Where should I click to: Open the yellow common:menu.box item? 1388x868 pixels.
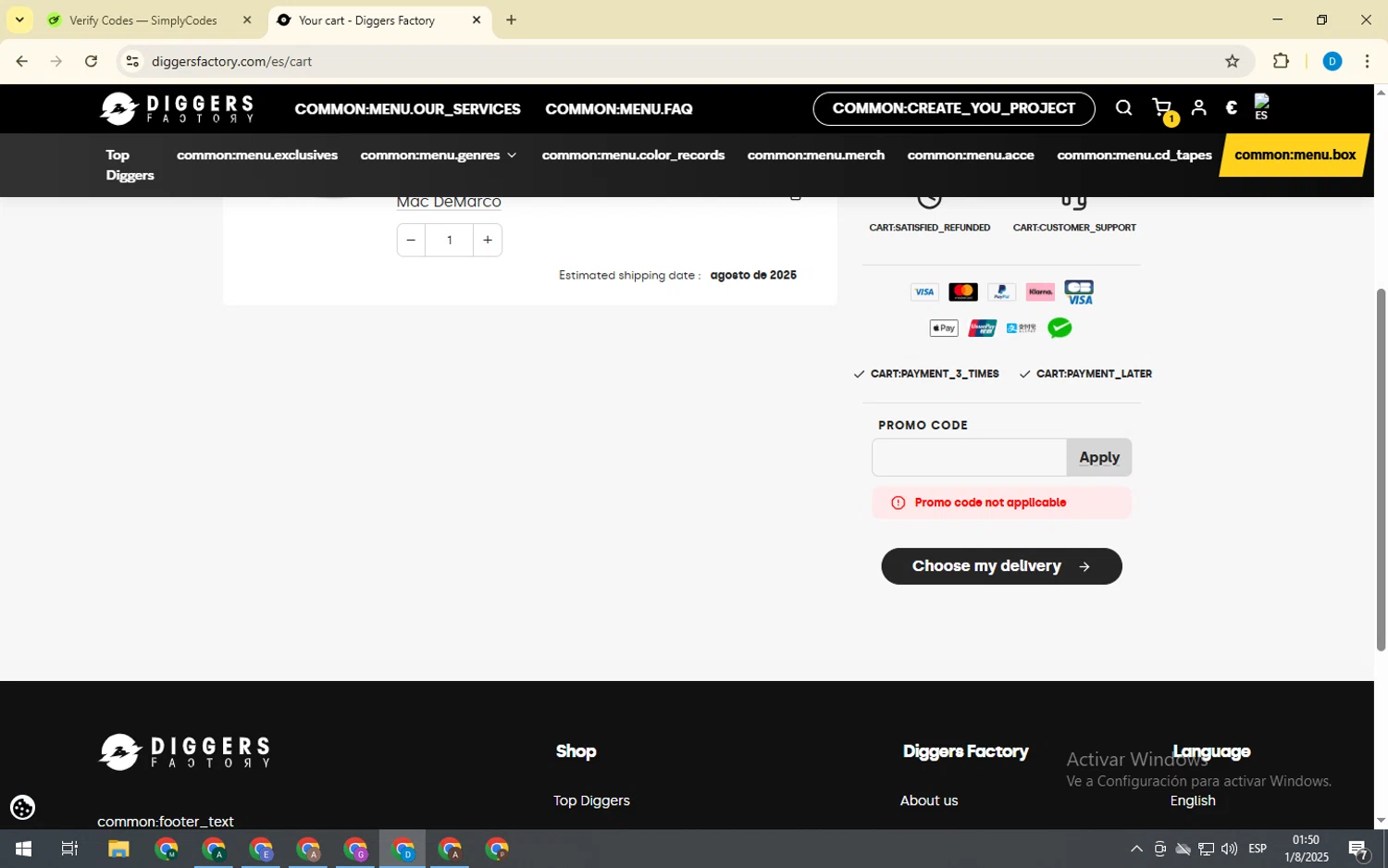tap(1295, 155)
